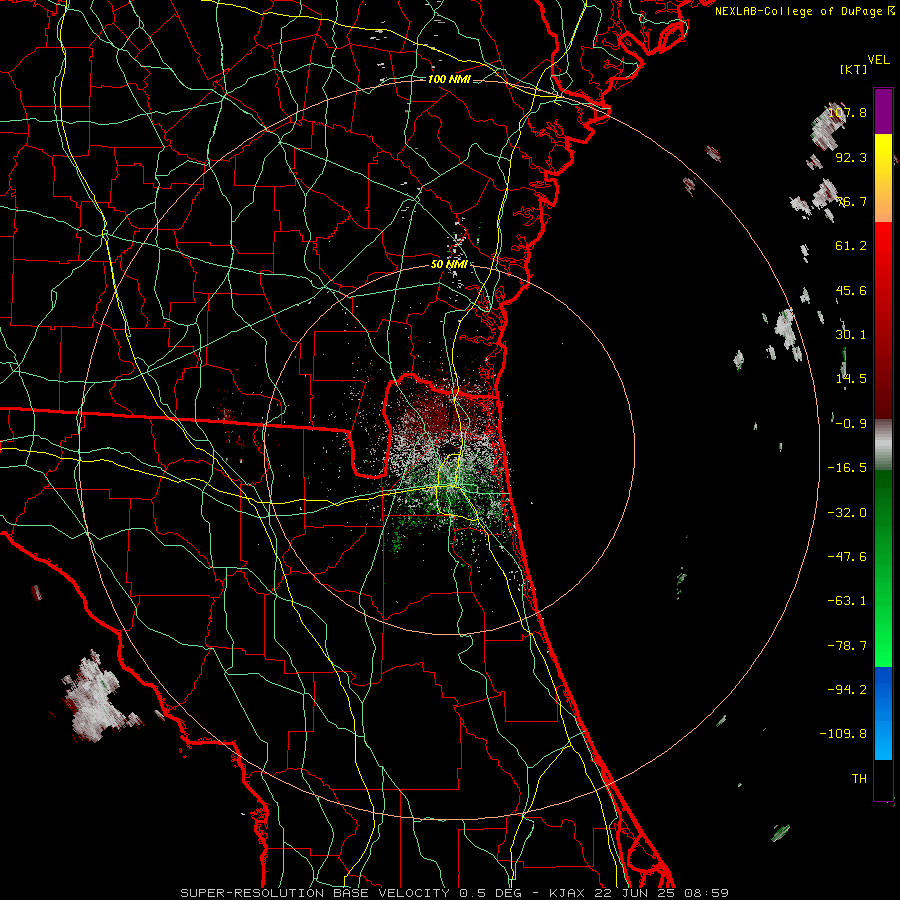Viewport: 900px width, 900px height.
Task: Select the 30.1 scale value
Action: pyautogui.click(x=851, y=335)
